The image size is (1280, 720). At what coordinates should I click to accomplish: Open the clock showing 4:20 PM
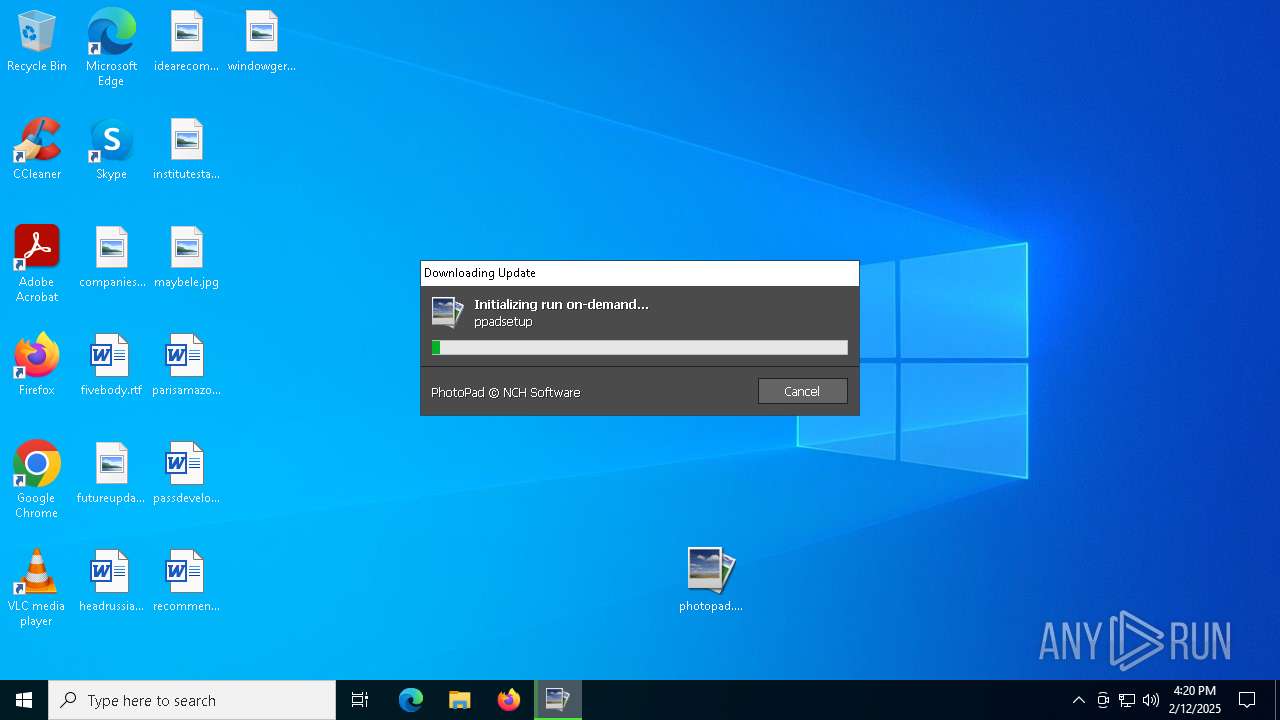(x=1195, y=700)
